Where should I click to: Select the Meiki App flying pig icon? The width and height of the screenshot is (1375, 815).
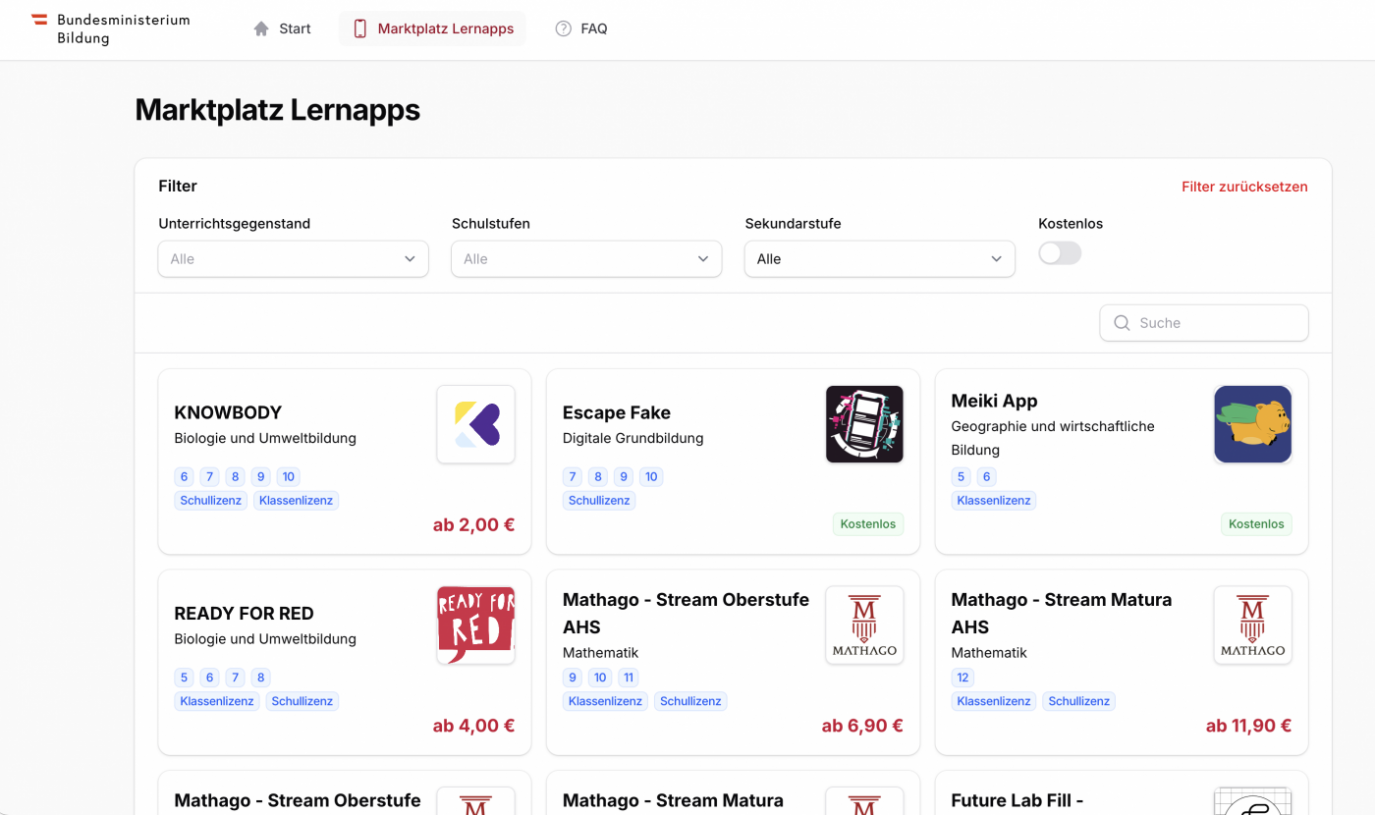click(1252, 424)
